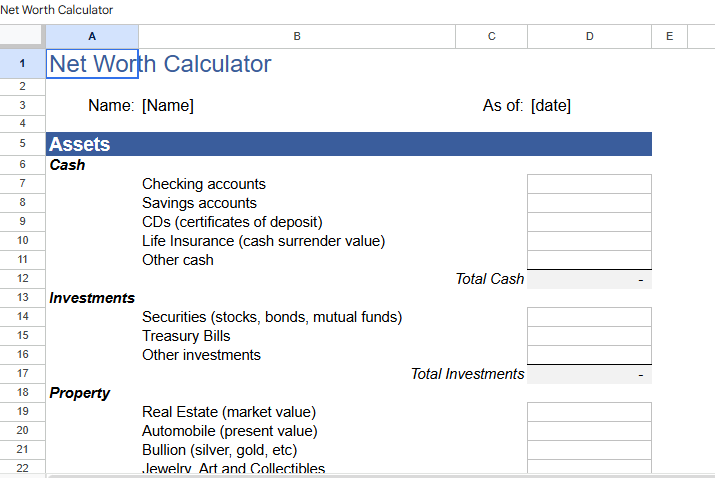This screenshot has height=478, width=715.
Task: Click the 'Treasury Bills' label
Action: 186,336
